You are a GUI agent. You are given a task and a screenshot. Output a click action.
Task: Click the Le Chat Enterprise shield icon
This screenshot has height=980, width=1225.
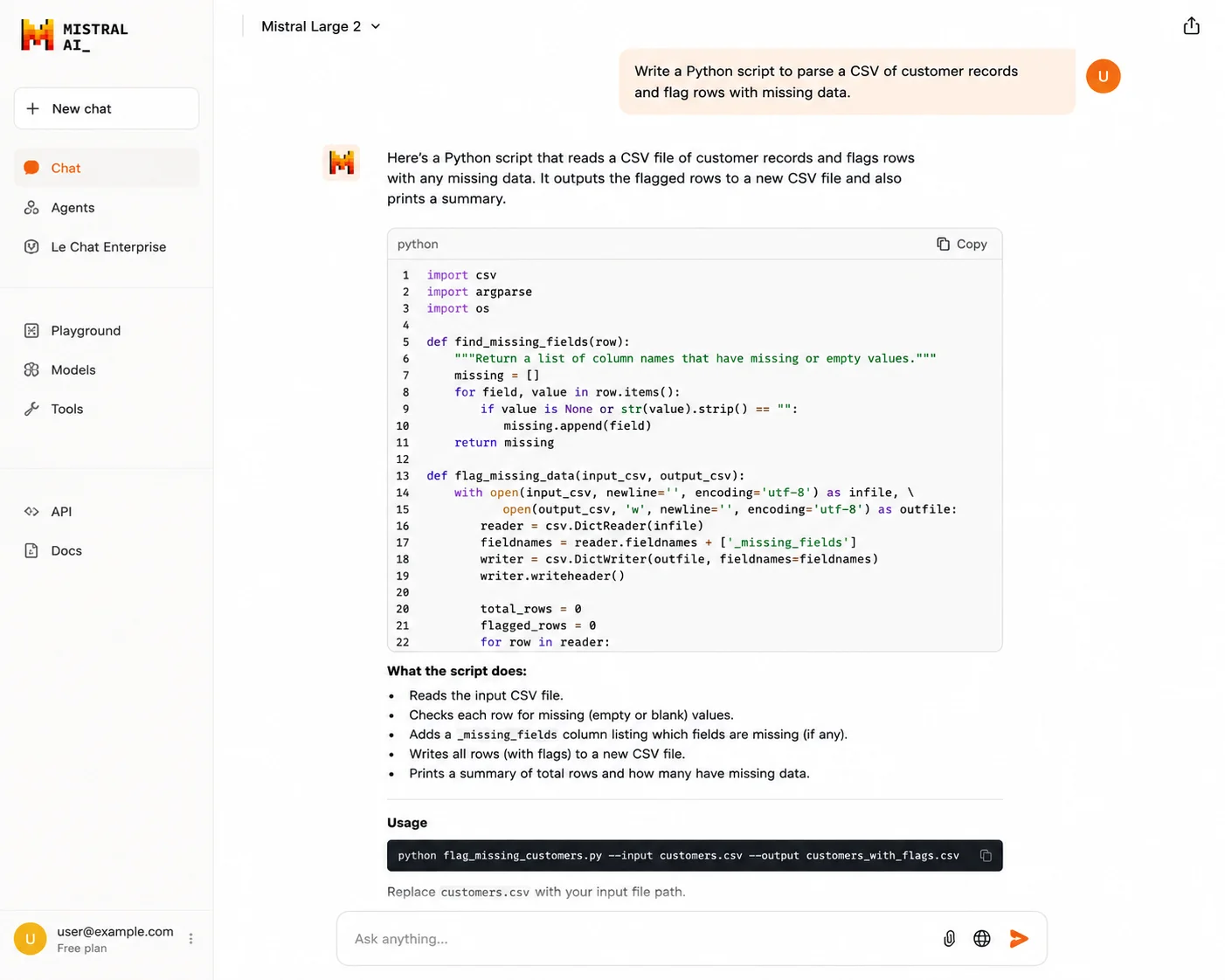click(x=31, y=246)
